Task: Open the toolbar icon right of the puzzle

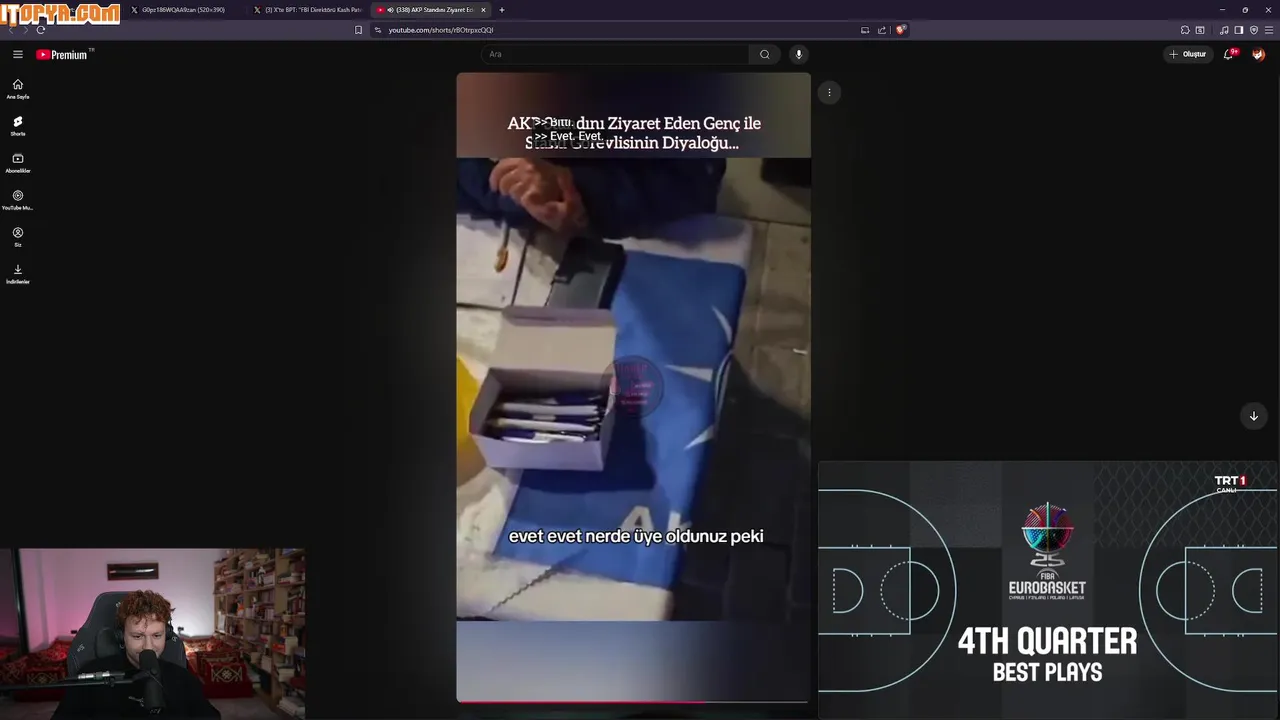Action: coord(1200,30)
